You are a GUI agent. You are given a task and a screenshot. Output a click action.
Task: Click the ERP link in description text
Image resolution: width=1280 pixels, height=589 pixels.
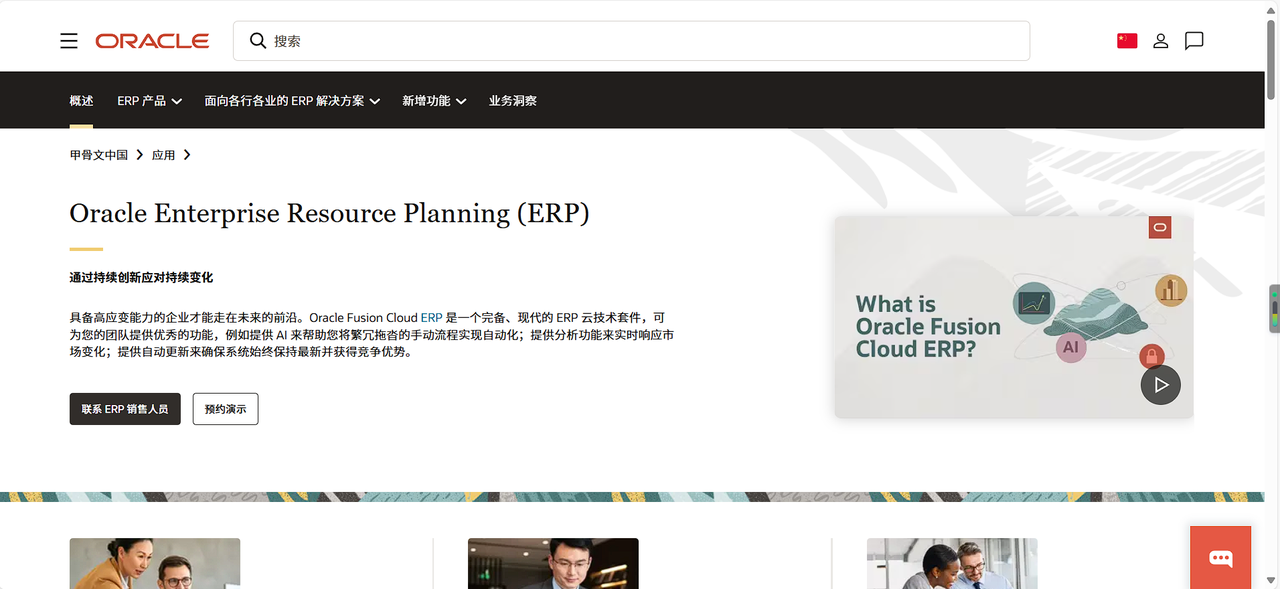coord(431,317)
